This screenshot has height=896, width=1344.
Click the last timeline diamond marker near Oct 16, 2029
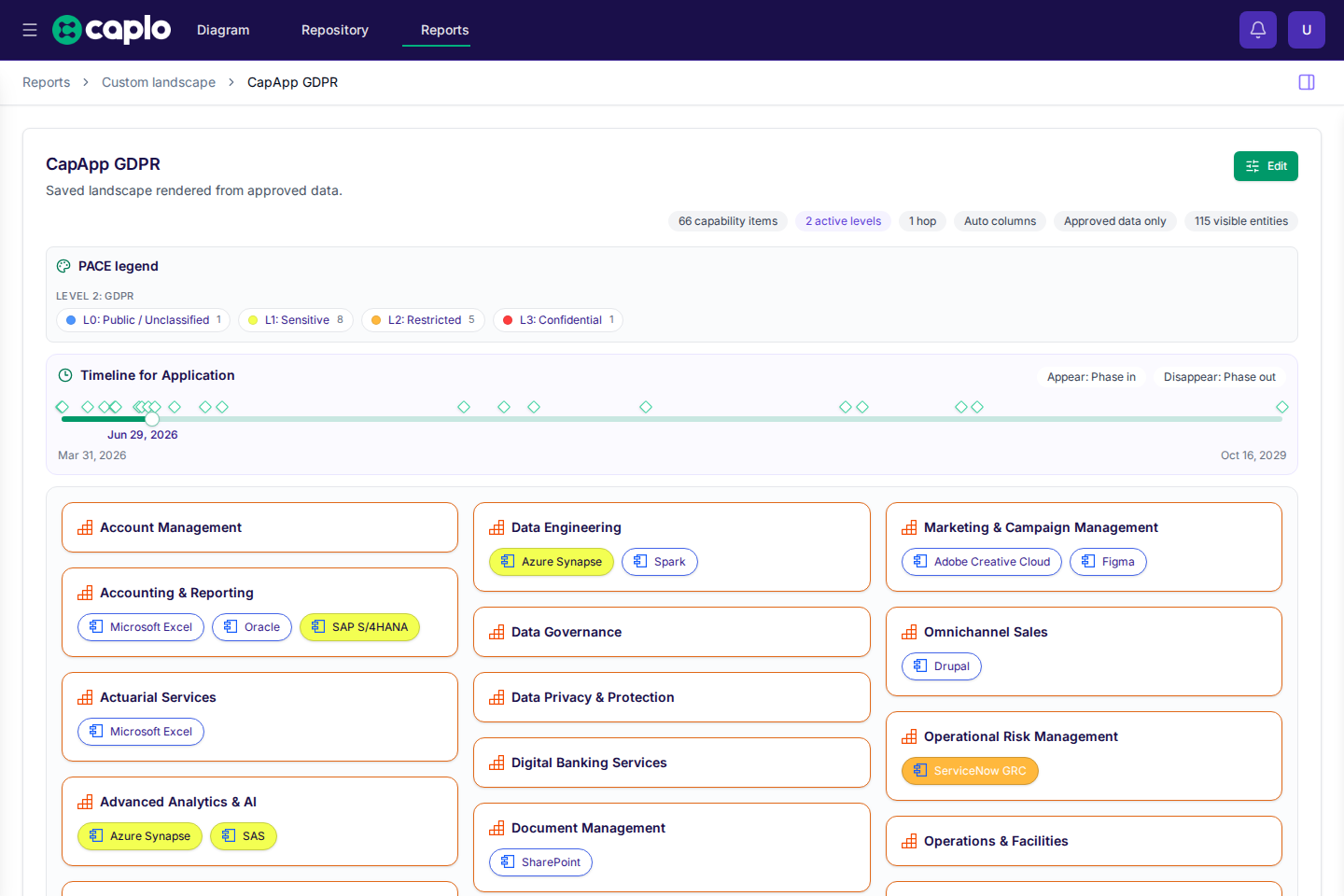1282,407
